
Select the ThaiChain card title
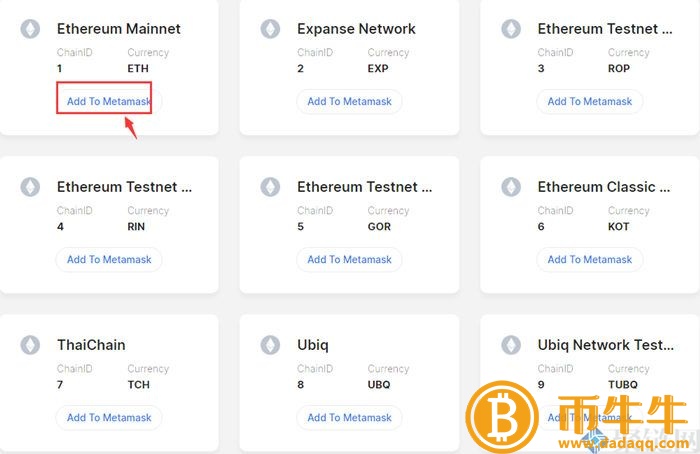tap(91, 345)
